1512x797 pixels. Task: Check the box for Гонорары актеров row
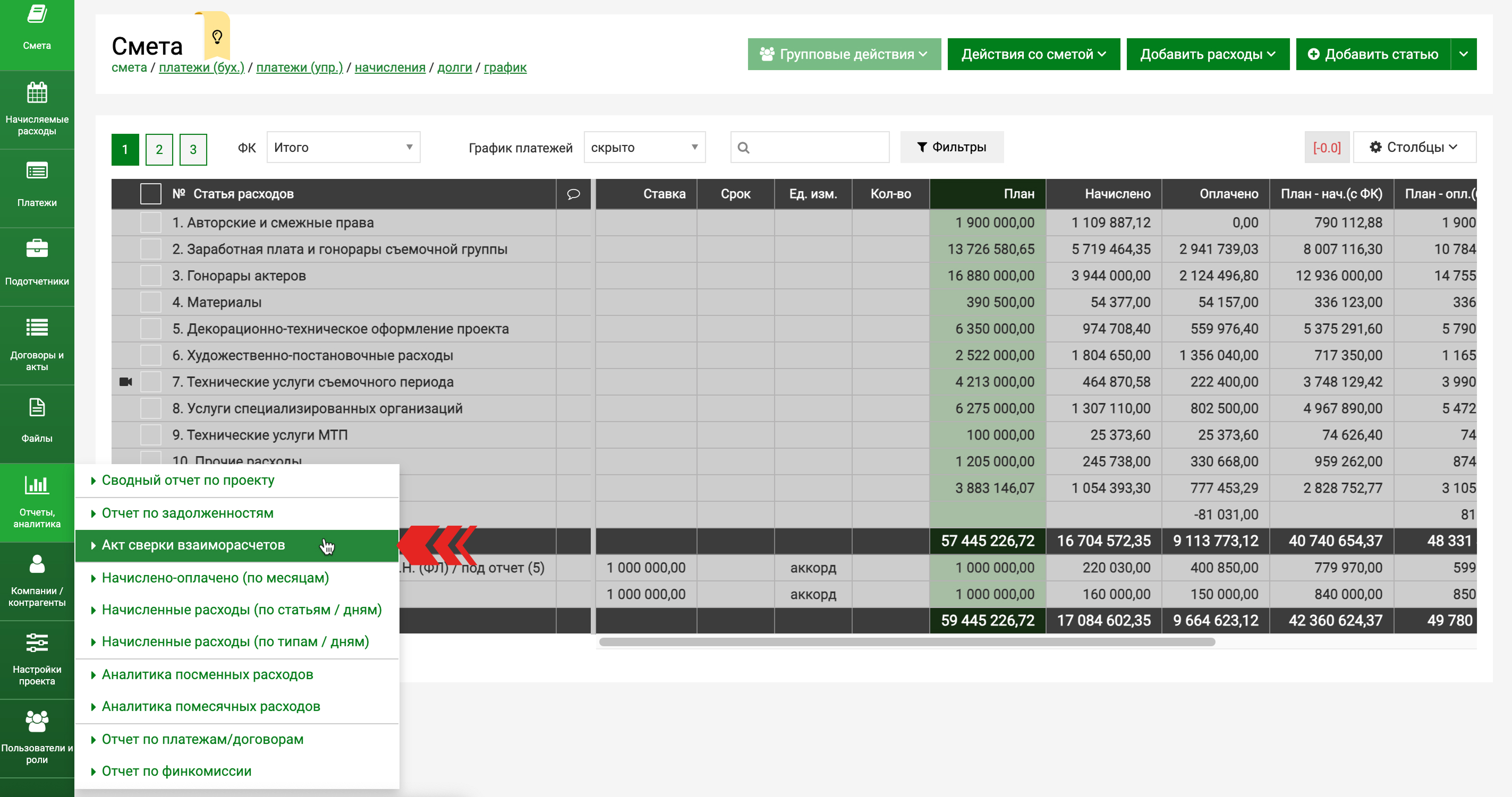(150, 276)
